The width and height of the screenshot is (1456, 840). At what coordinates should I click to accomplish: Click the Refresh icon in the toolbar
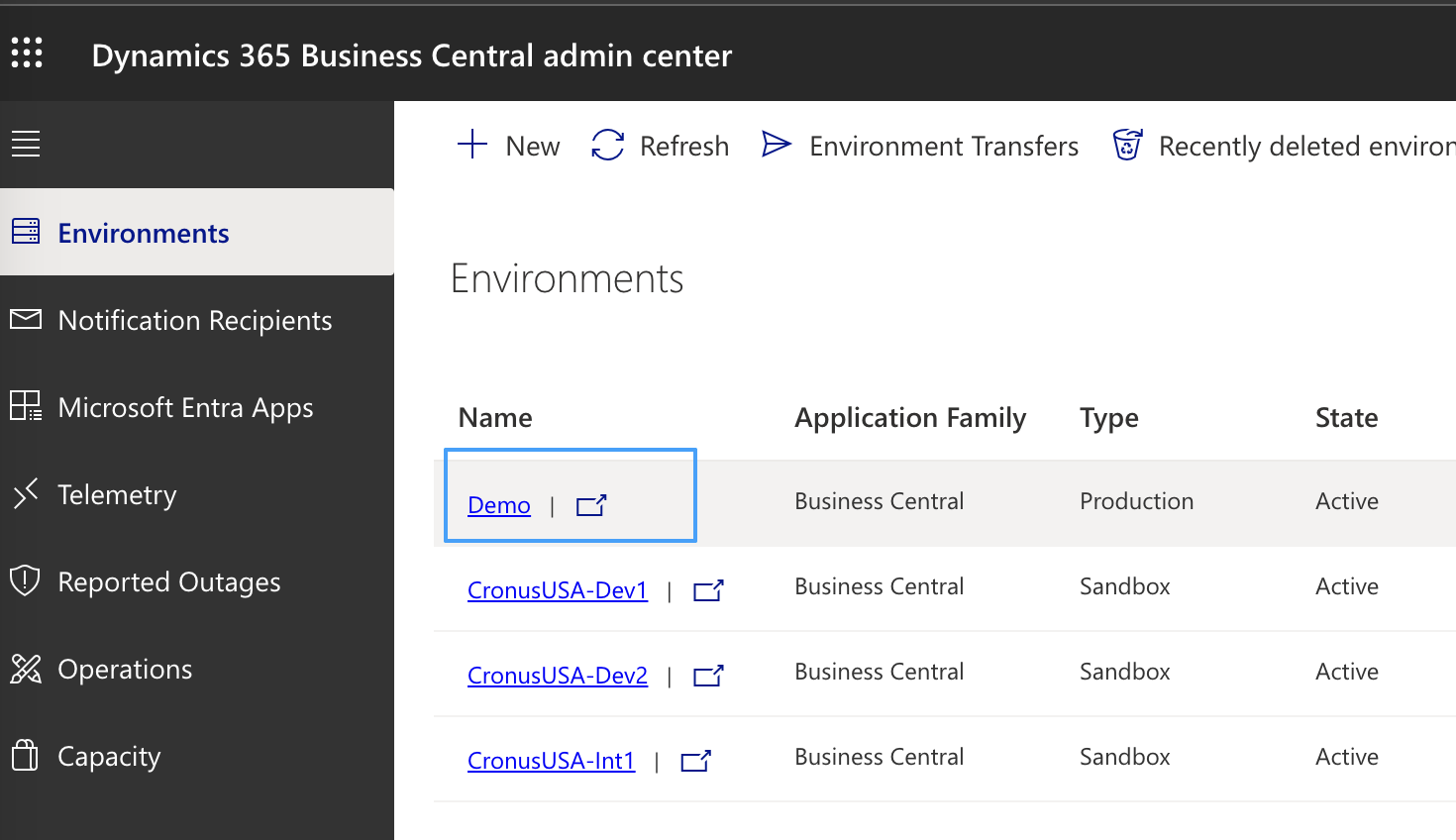tap(607, 145)
